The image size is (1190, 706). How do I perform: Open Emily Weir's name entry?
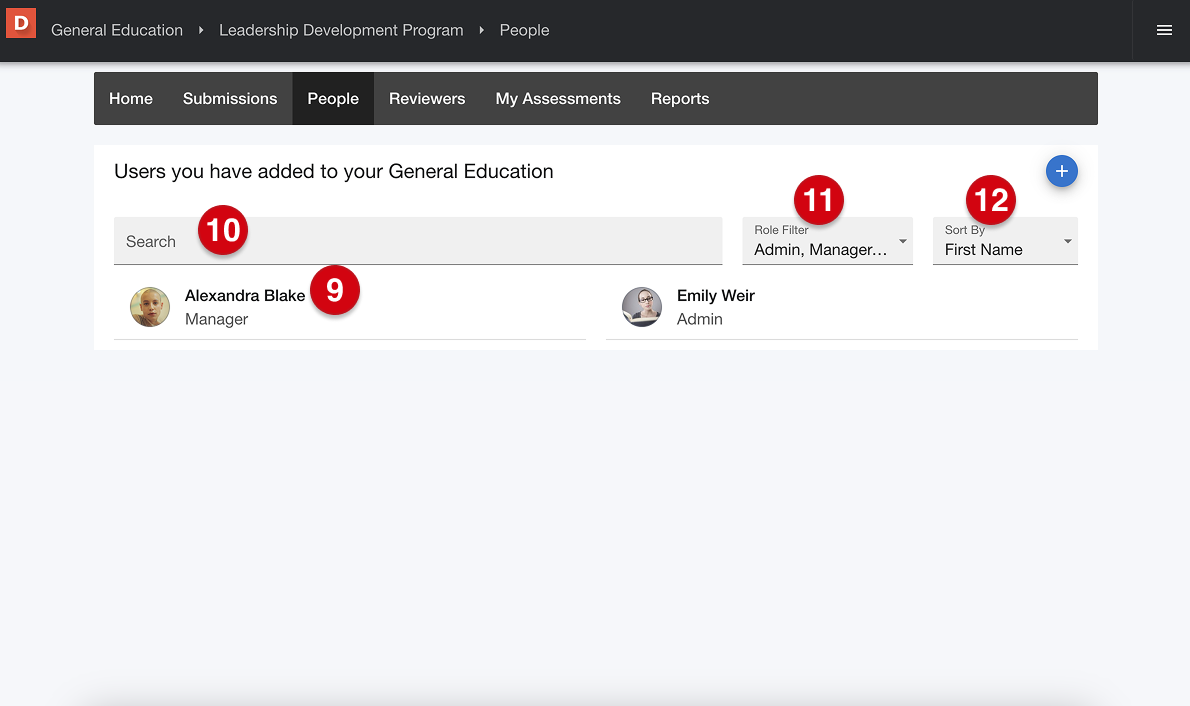point(716,295)
